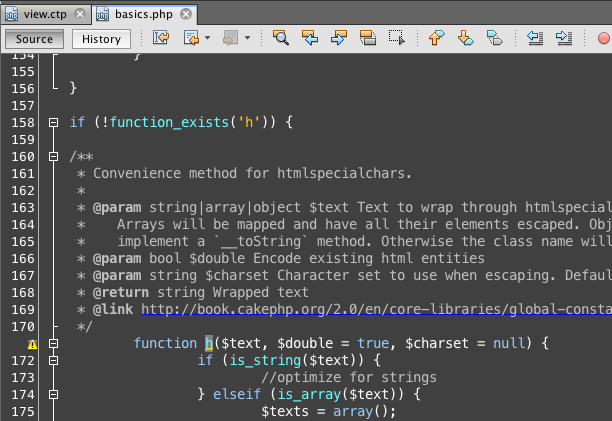Screen dimensions: 612x421
Task: Click the Back navigation icon
Action: (191, 38)
